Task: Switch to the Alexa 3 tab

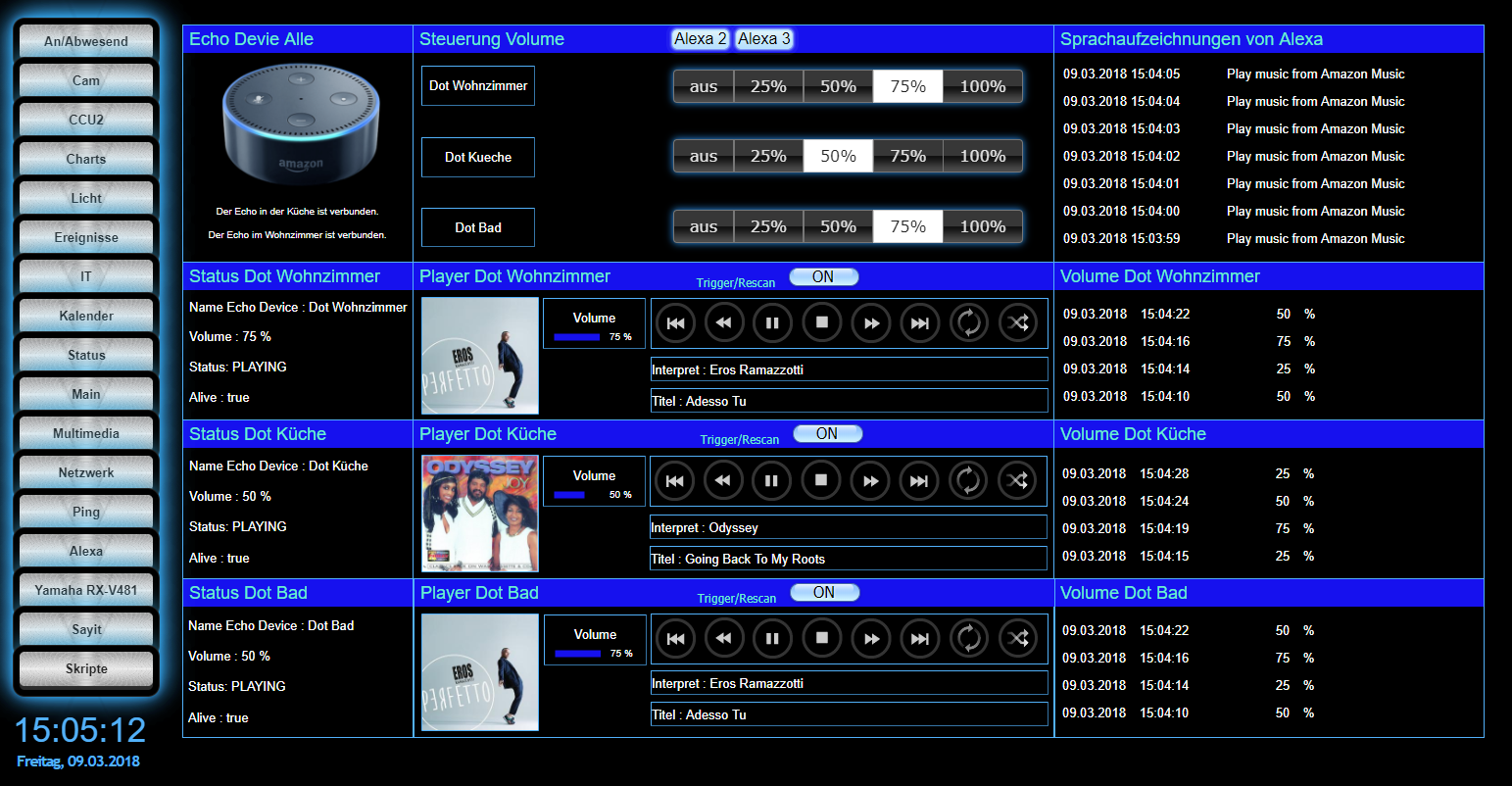Action: coord(764,39)
